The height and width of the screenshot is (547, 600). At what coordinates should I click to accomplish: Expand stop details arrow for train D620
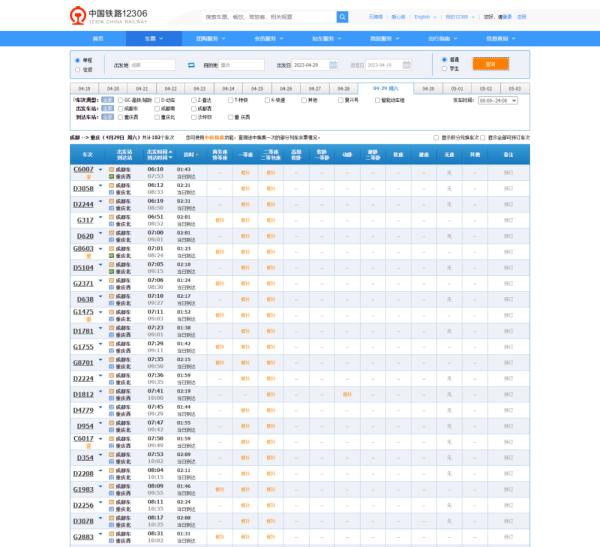click(100, 235)
